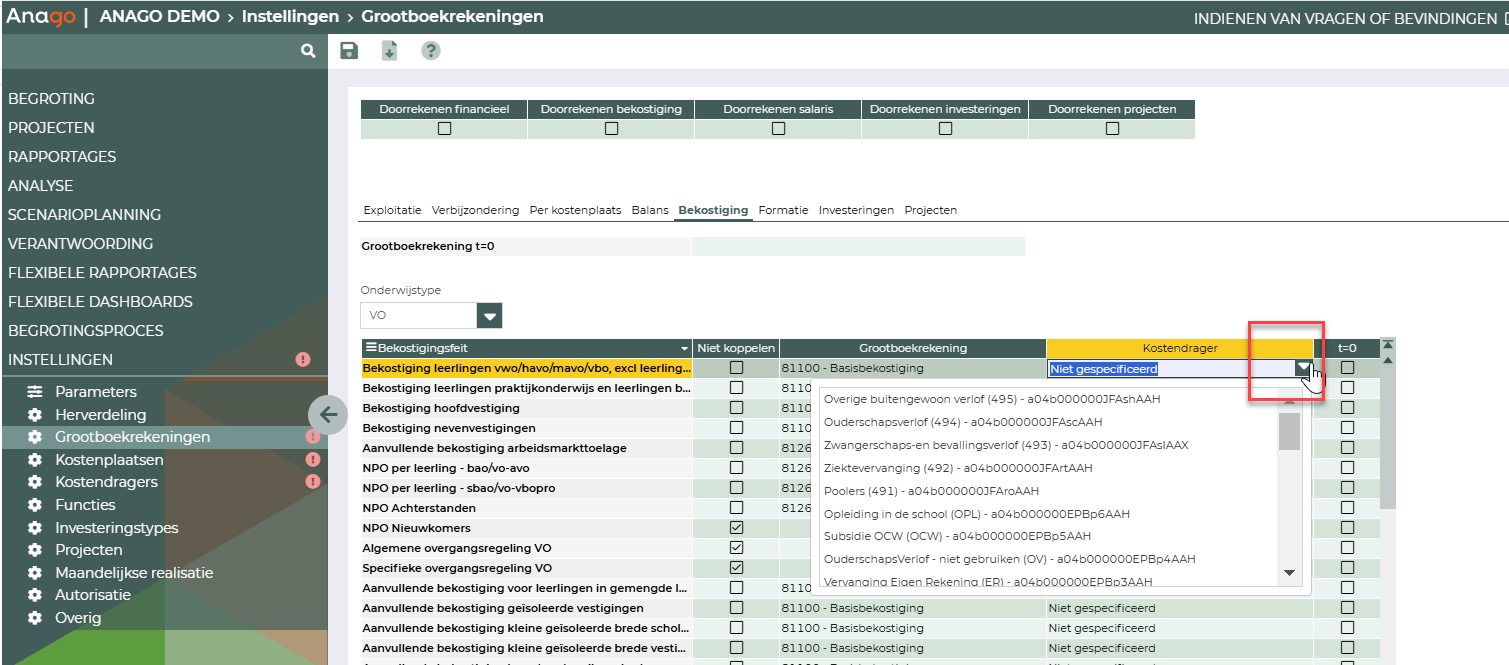Check Niet koppelen for Bekostiging hoofdvestiging
Image resolution: width=1509 pixels, height=665 pixels.
click(x=737, y=408)
